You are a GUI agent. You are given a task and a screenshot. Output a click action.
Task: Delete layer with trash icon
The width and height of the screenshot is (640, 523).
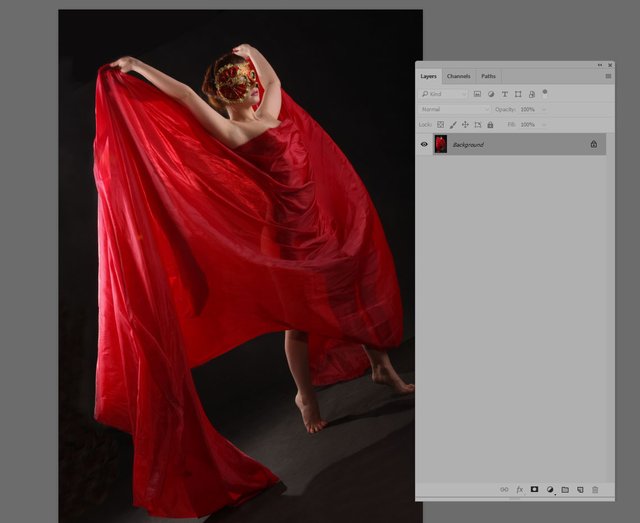595,490
